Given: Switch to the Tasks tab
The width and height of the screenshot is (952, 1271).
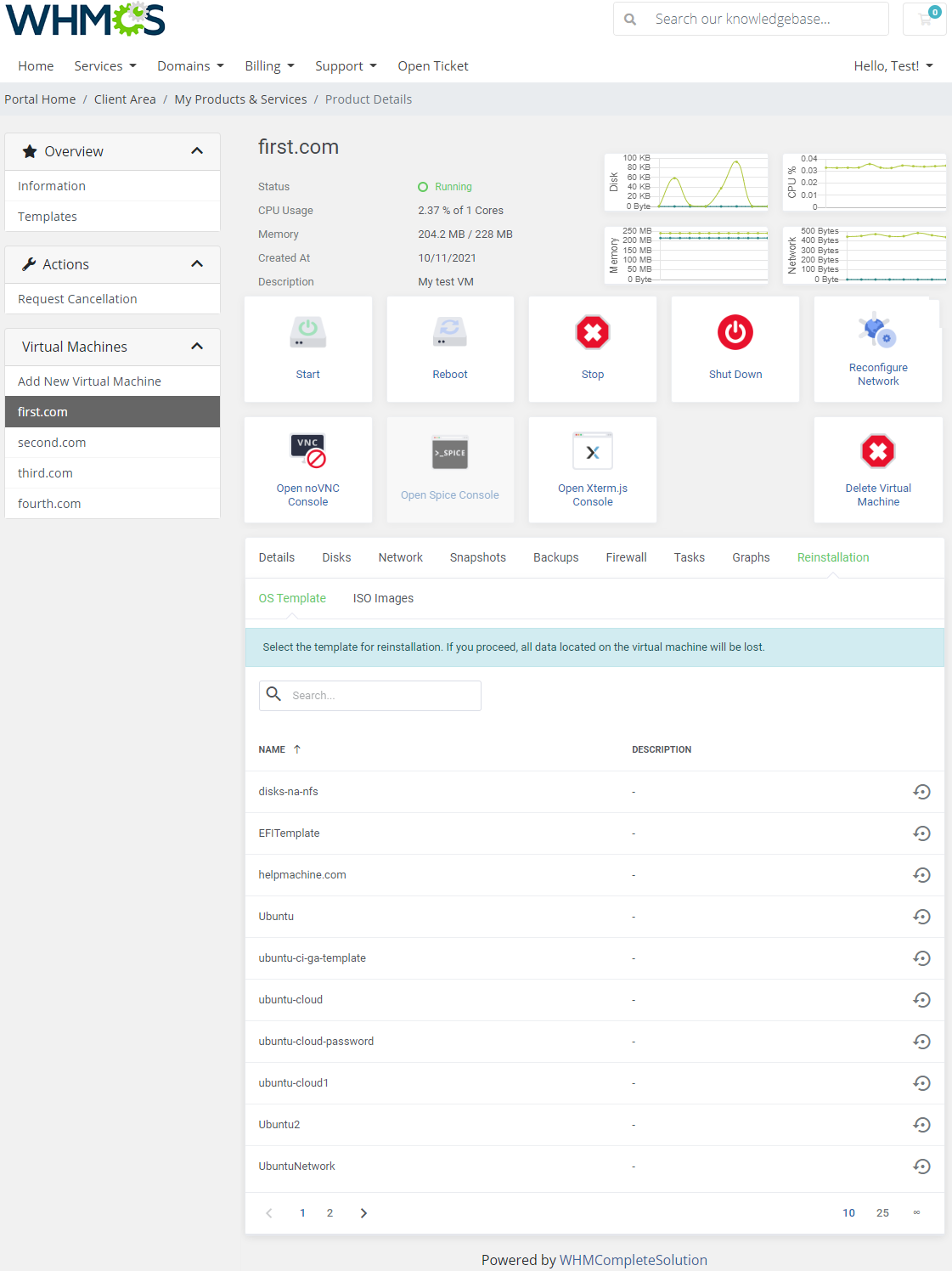Looking at the screenshot, I should pos(690,557).
